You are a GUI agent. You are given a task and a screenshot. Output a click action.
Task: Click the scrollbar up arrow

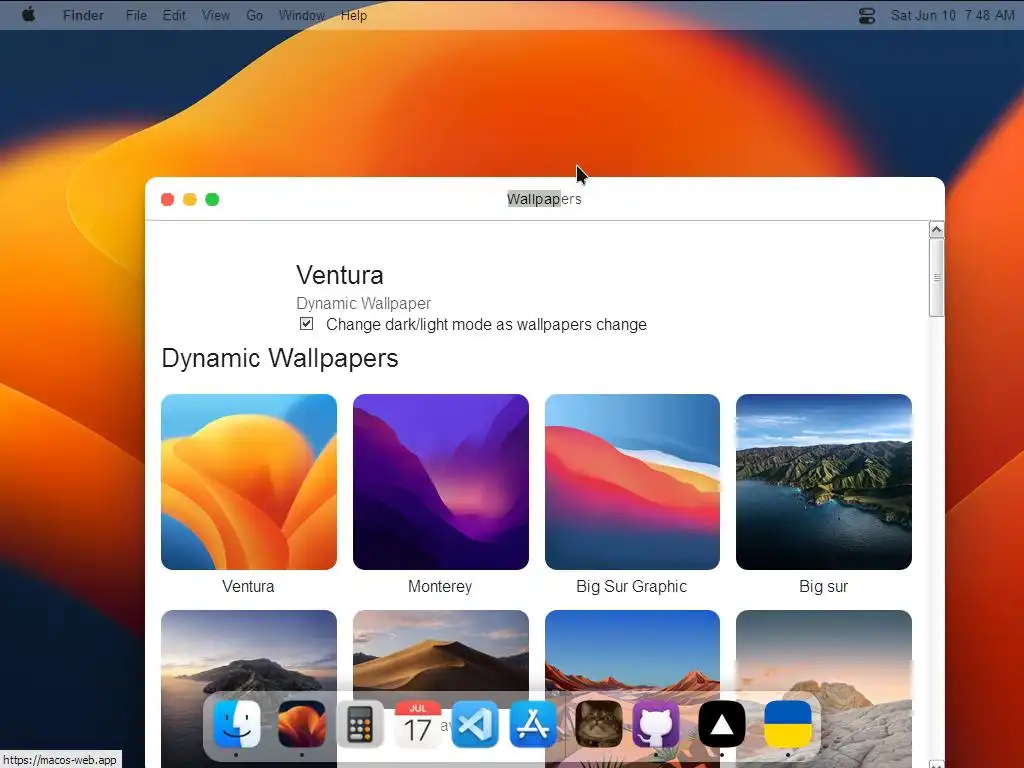pyautogui.click(x=936, y=229)
